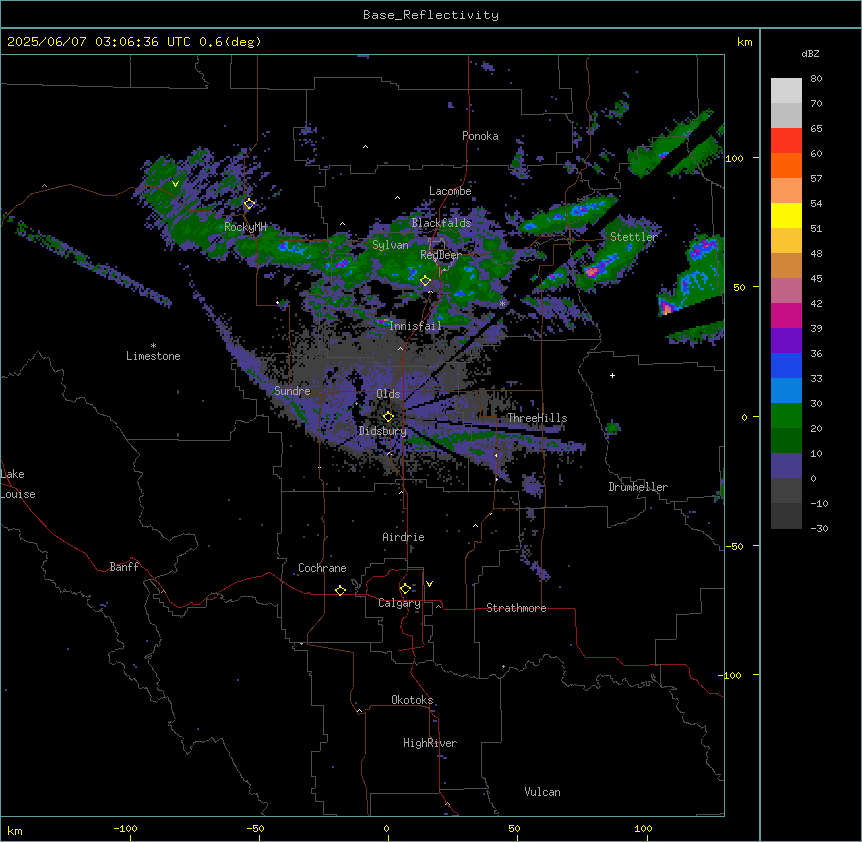Viewport: 862px width, 842px height.
Task: Click the white plus marker north of Drumheller
Action: tap(612, 375)
